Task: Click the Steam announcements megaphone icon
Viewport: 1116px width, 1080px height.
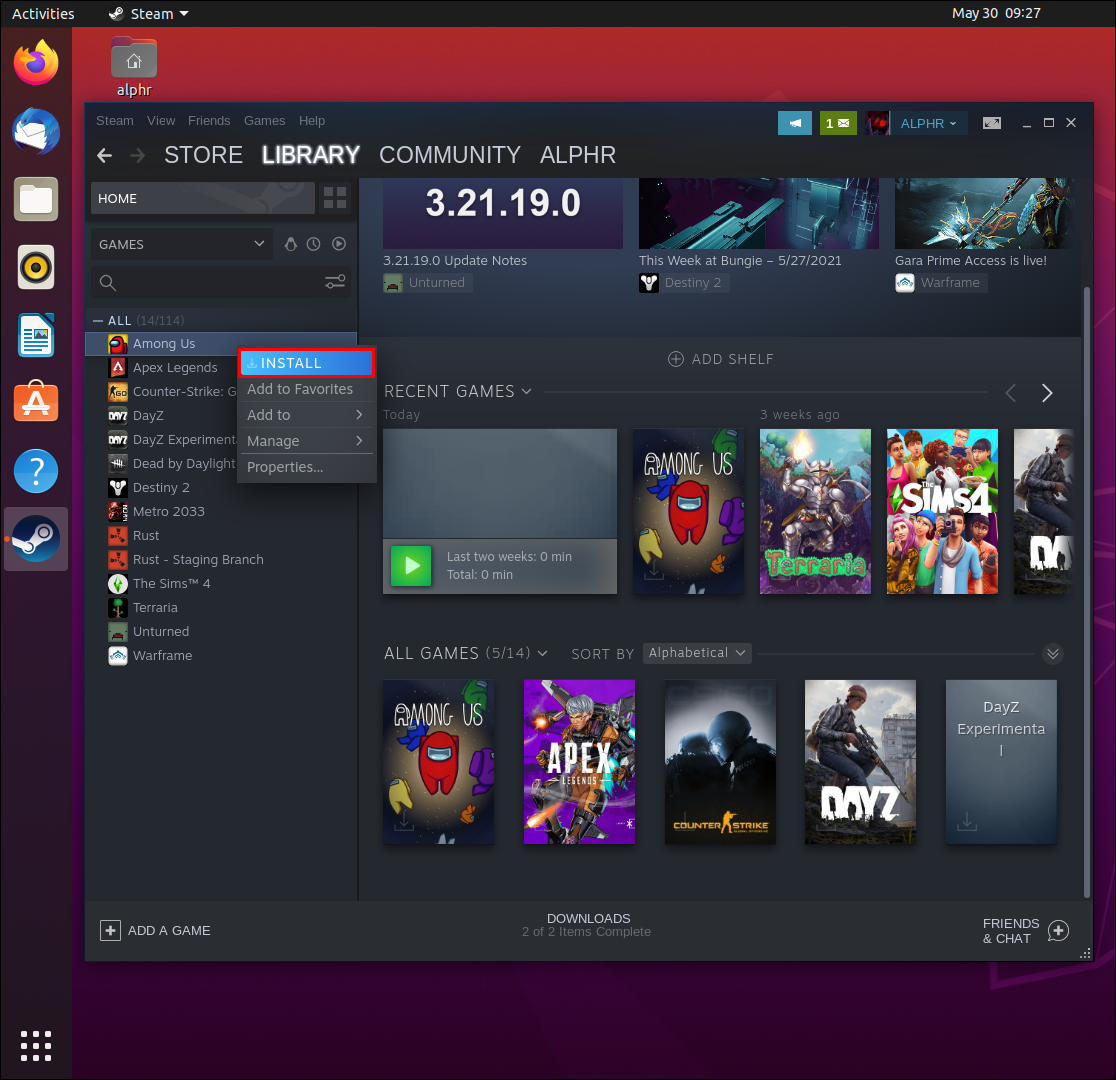Action: point(794,123)
